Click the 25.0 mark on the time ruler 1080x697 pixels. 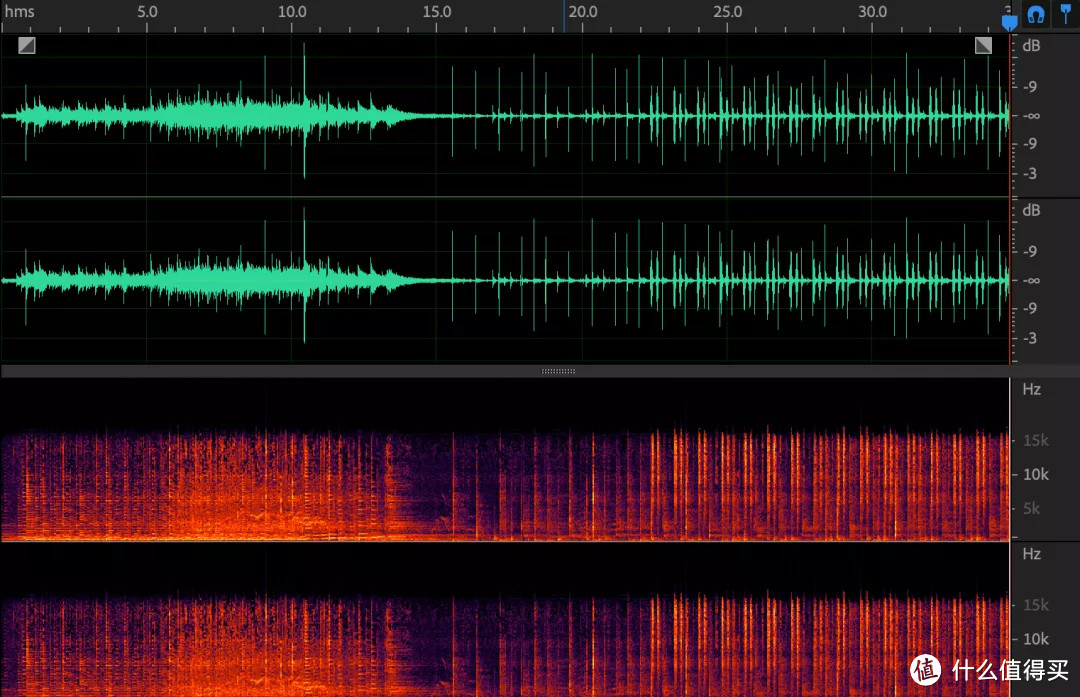pyautogui.click(x=727, y=12)
